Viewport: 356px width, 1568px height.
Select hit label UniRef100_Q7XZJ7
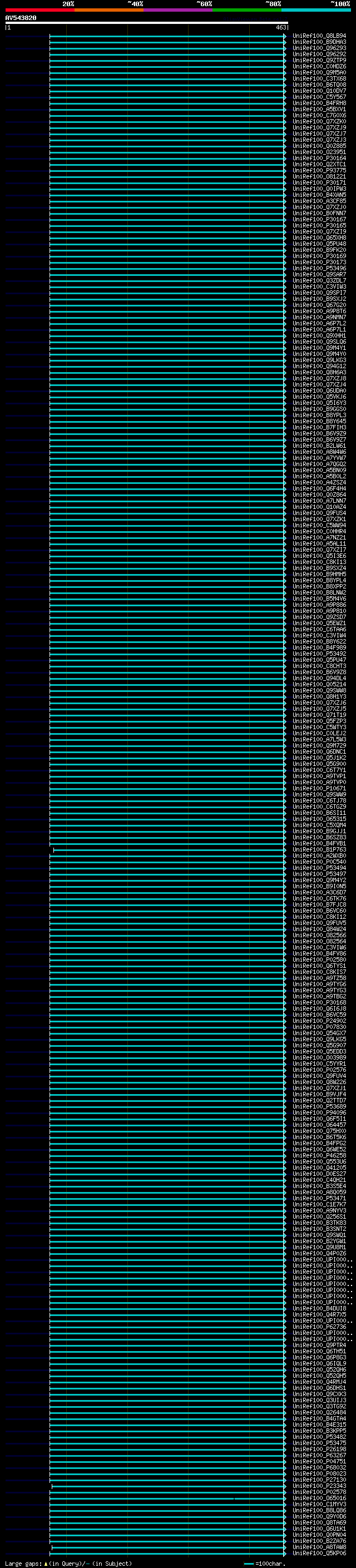[319, 133]
